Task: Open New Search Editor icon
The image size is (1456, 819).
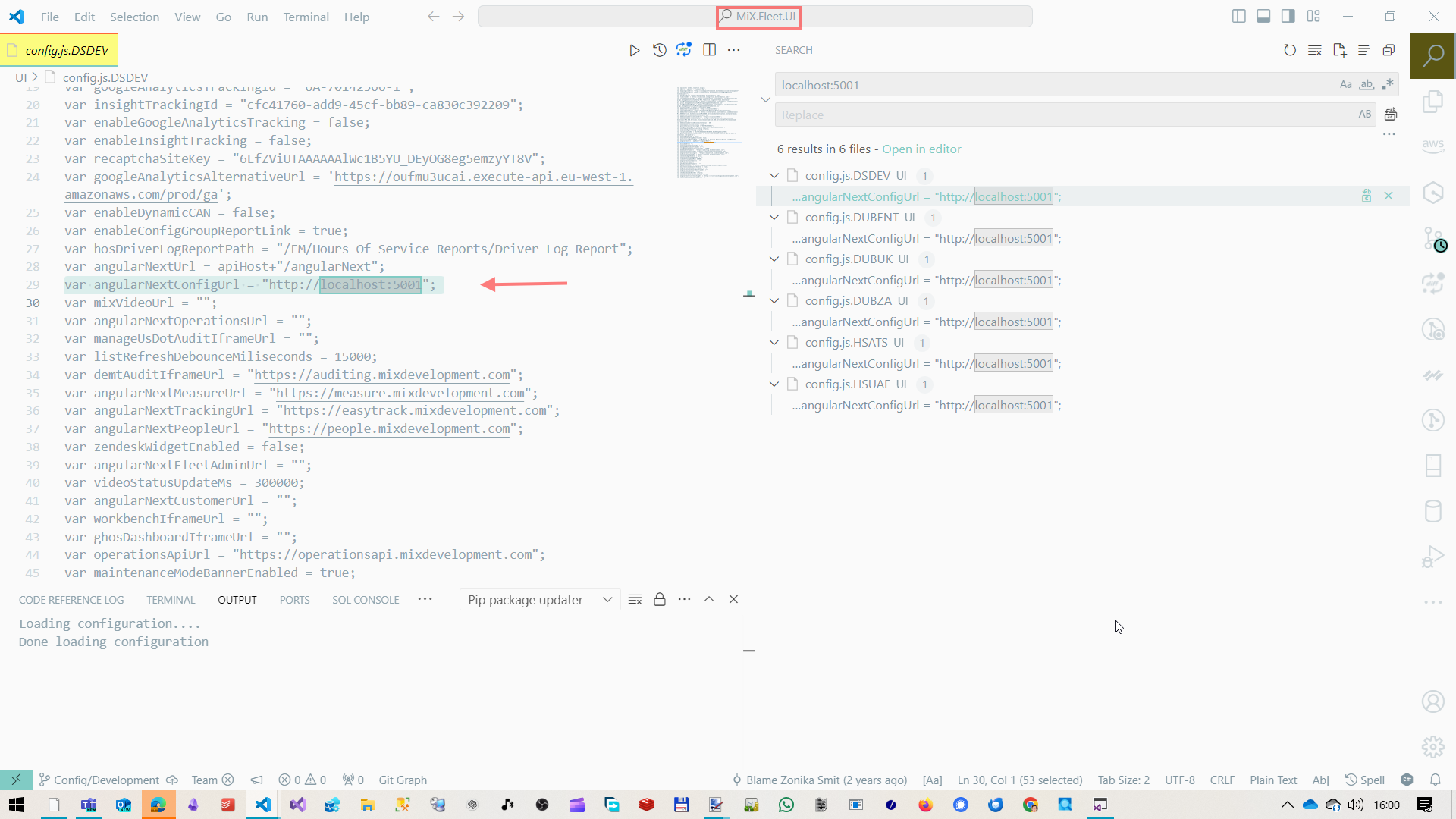Action: (x=1339, y=50)
